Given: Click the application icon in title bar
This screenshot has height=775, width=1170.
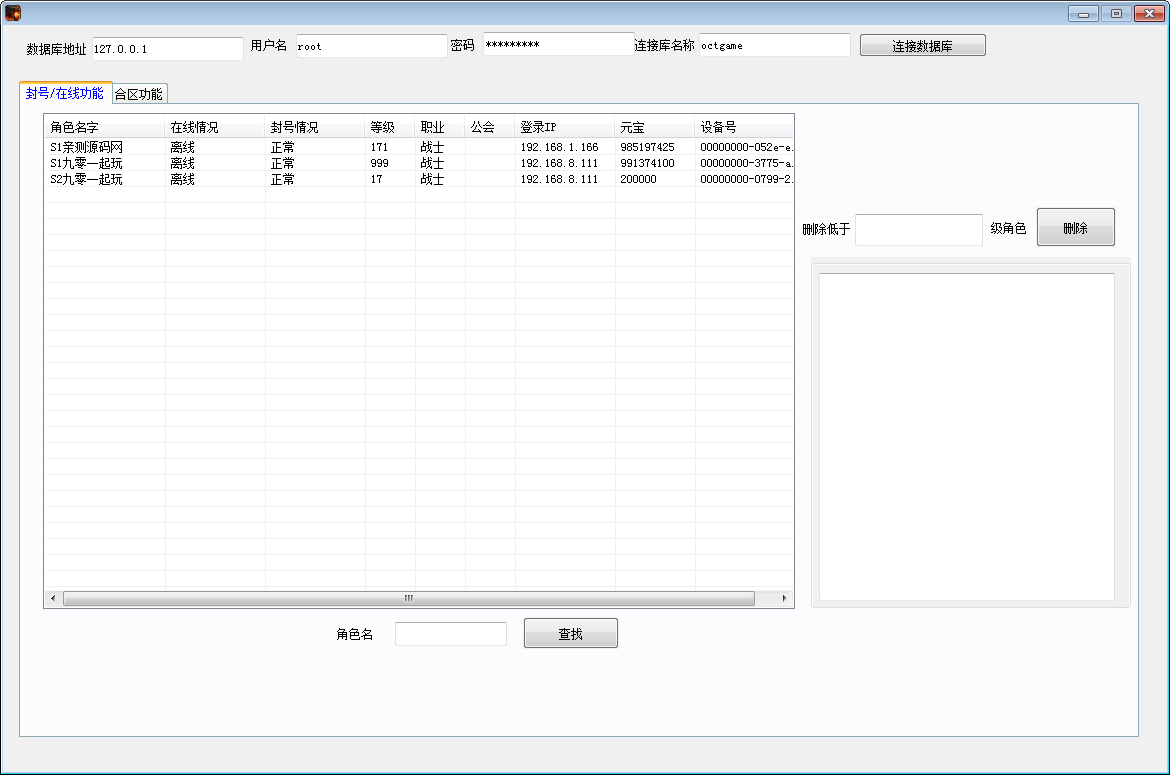Looking at the screenshot, I should click(13, 13).
